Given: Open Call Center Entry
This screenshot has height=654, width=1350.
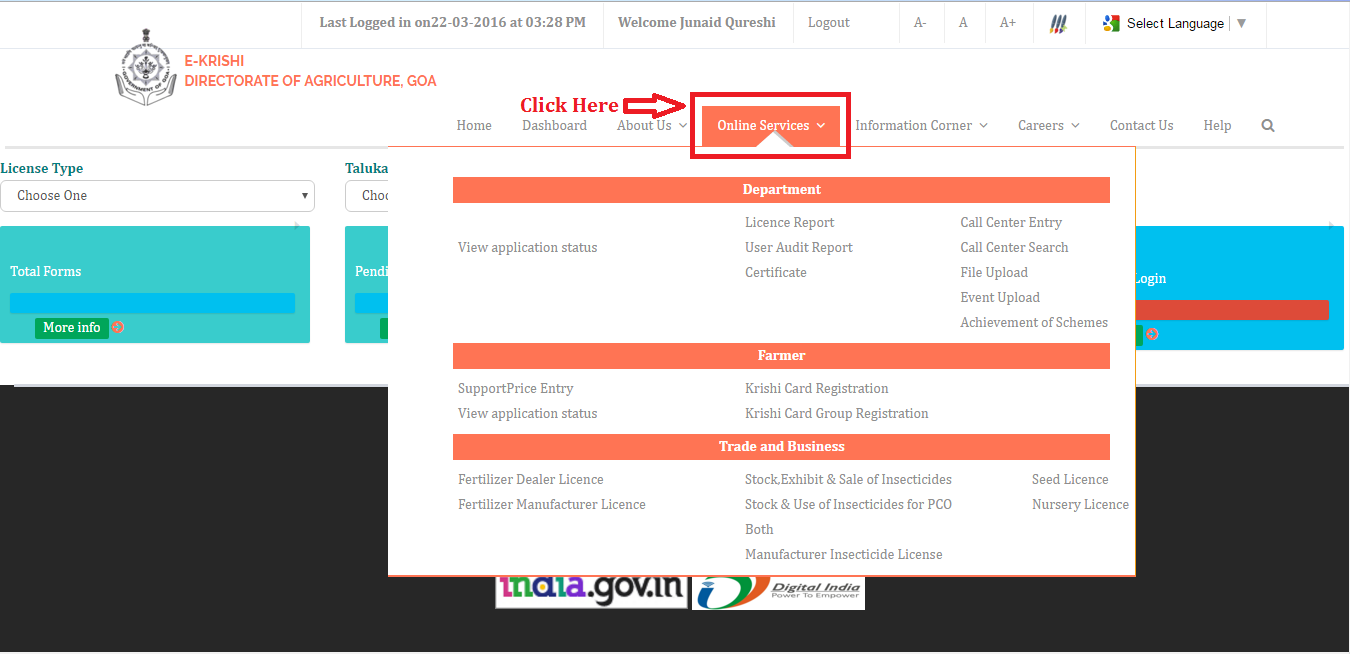Looking at the screenshot, I should click(1011, 222).
